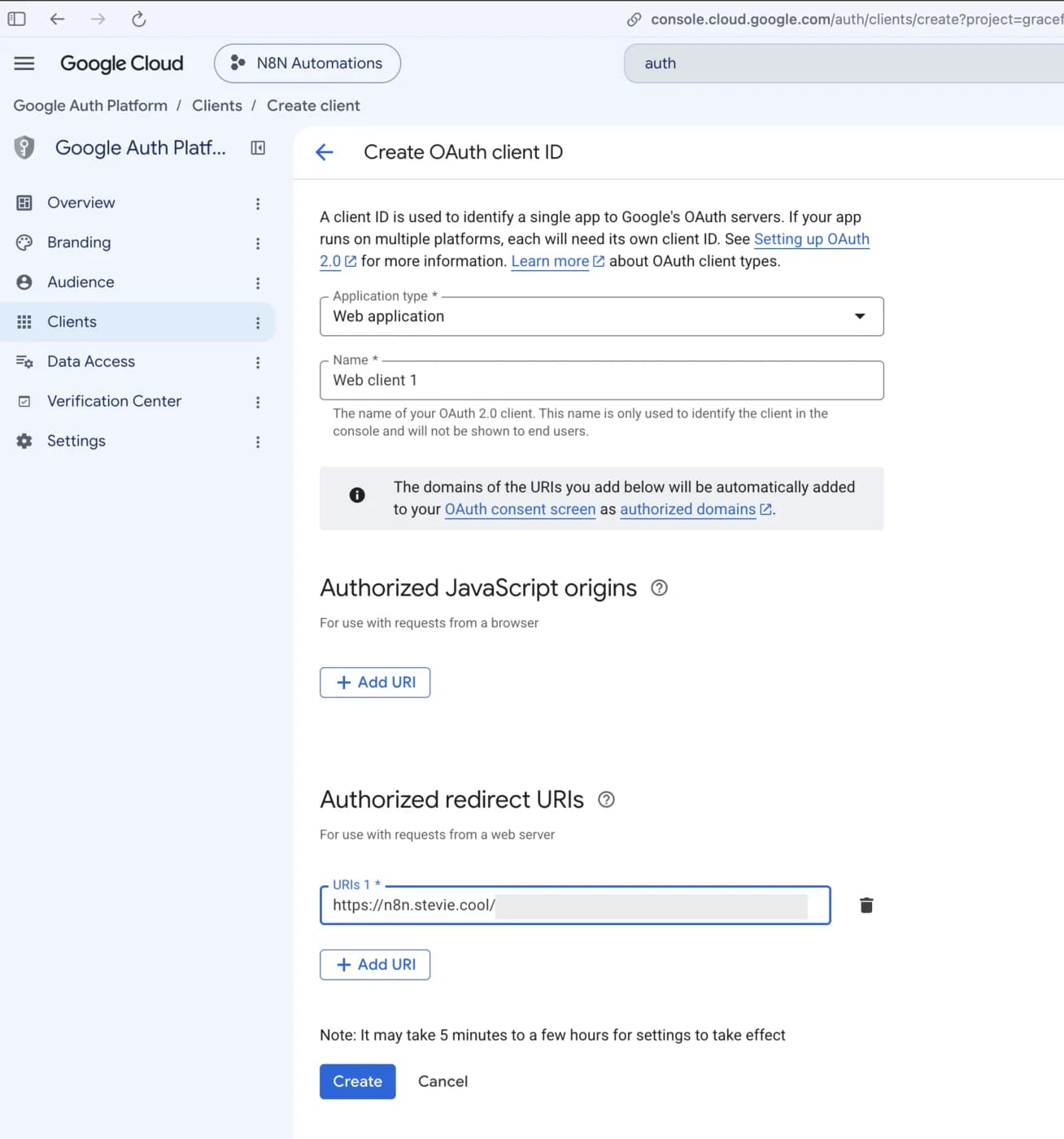Click the Google Cloud logo

[122, 63]
